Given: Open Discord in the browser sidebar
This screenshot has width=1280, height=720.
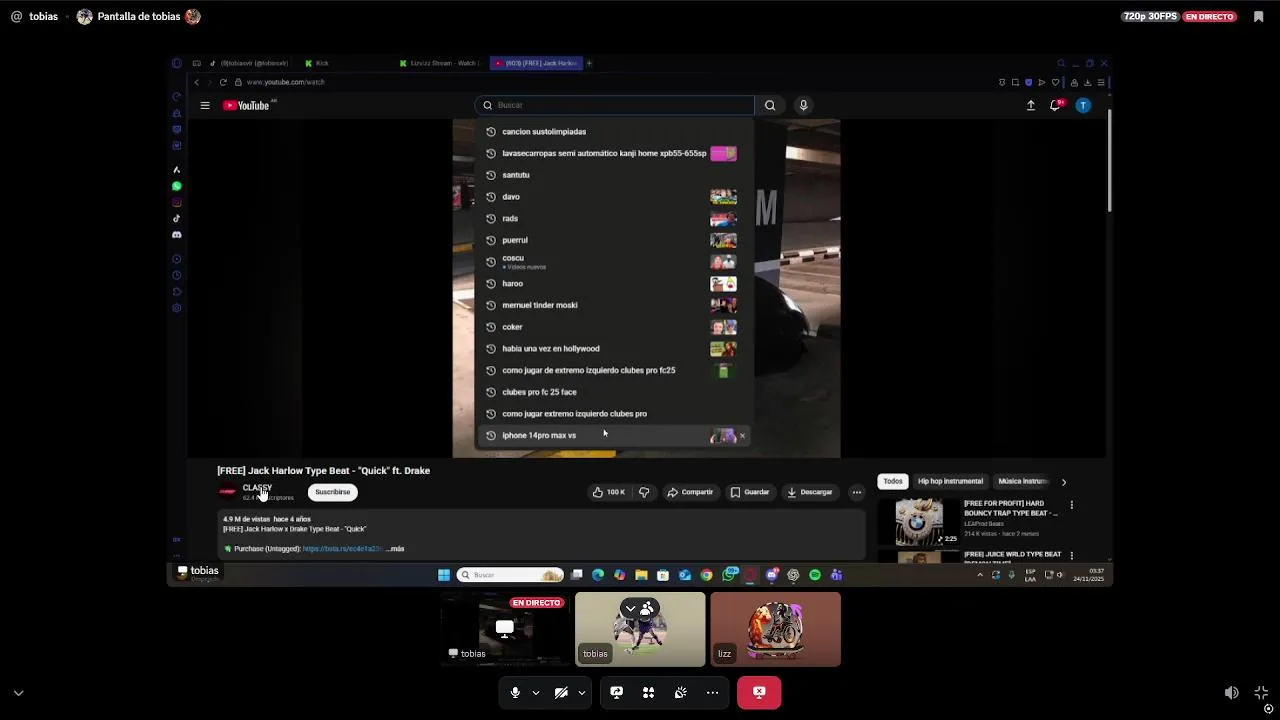Looking at the screenshot, I should pyautogui.click(x=177, y=235).
